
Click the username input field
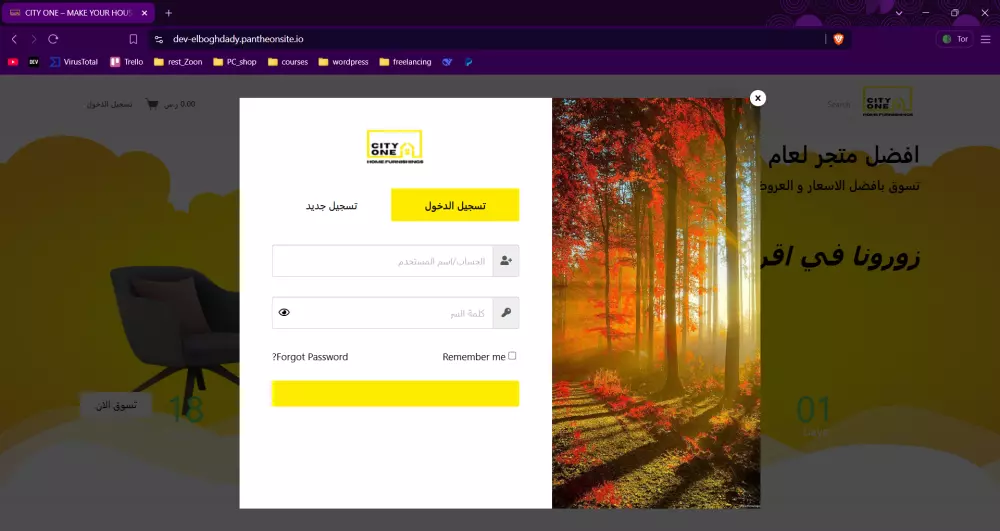point(383,261)
